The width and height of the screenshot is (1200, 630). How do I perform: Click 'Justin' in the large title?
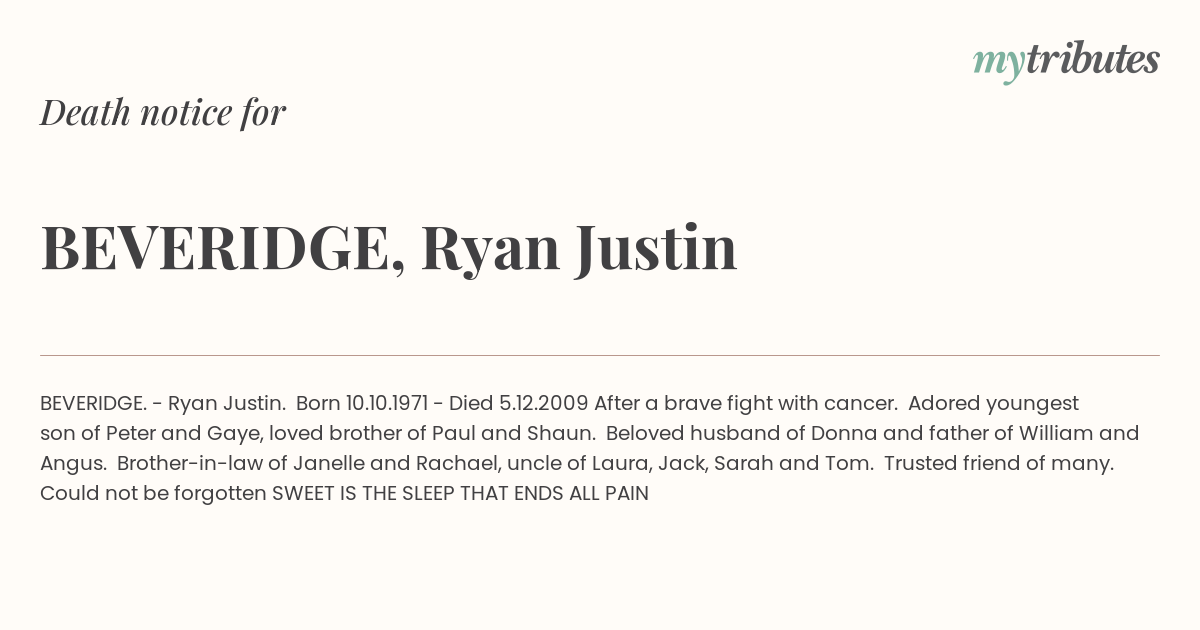coord(656,248)
